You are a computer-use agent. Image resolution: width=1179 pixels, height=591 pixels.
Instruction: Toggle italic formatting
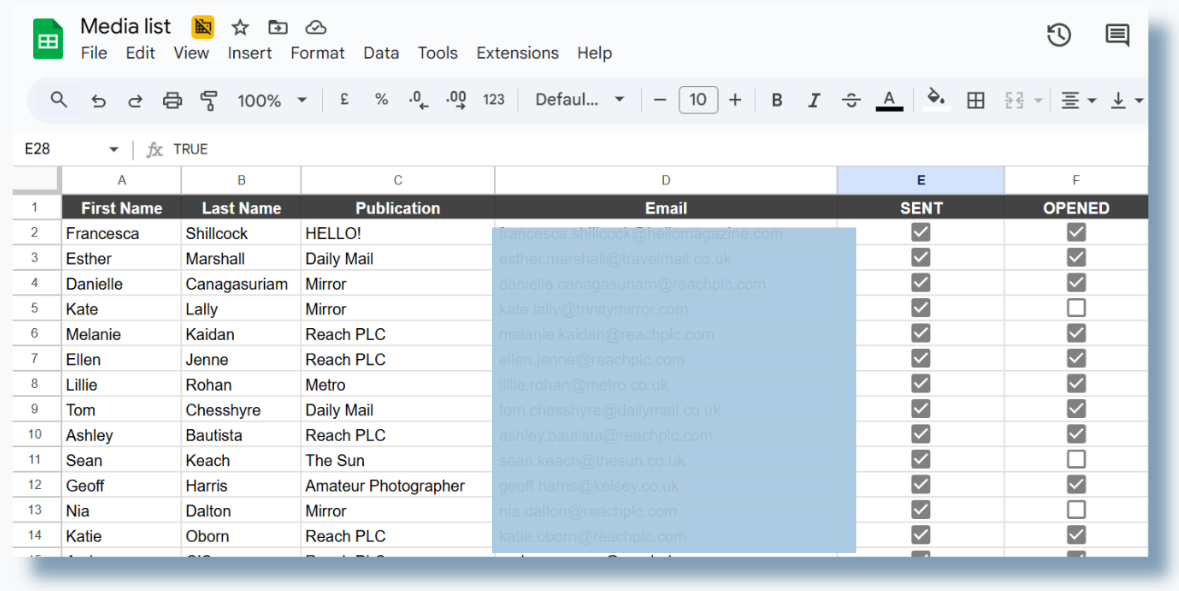tap(814, 100)
